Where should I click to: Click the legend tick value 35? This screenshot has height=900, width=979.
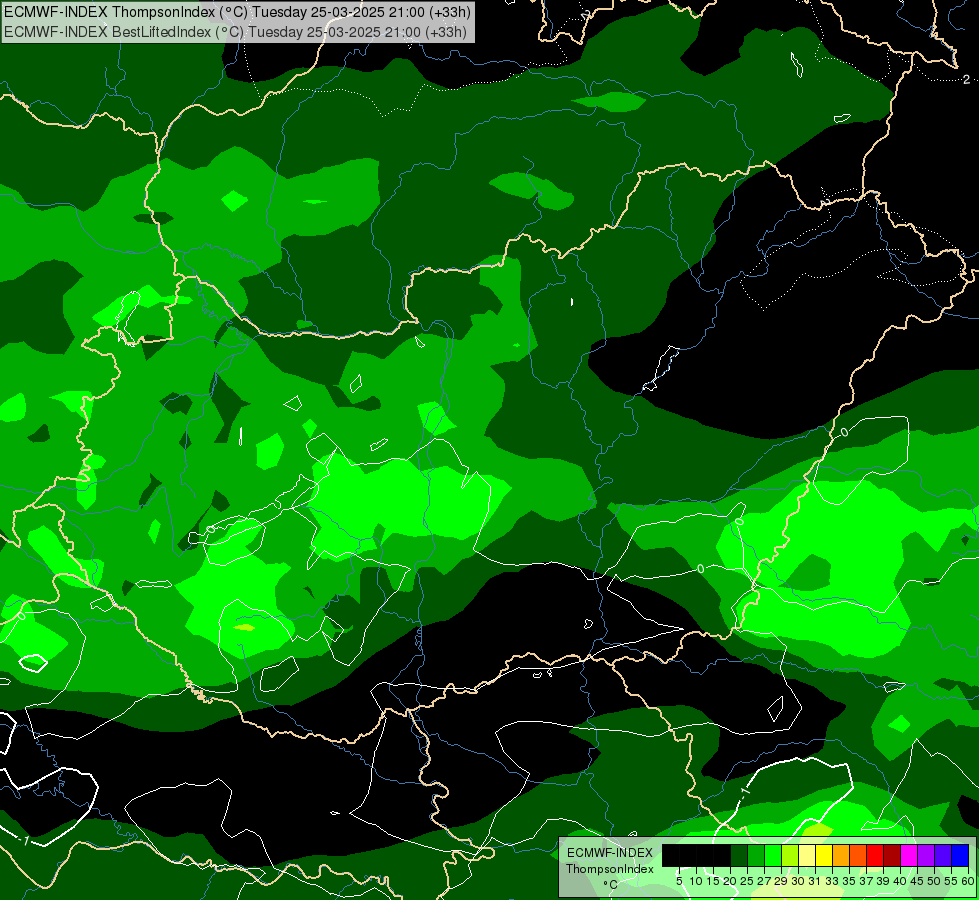tap(850, 881)
